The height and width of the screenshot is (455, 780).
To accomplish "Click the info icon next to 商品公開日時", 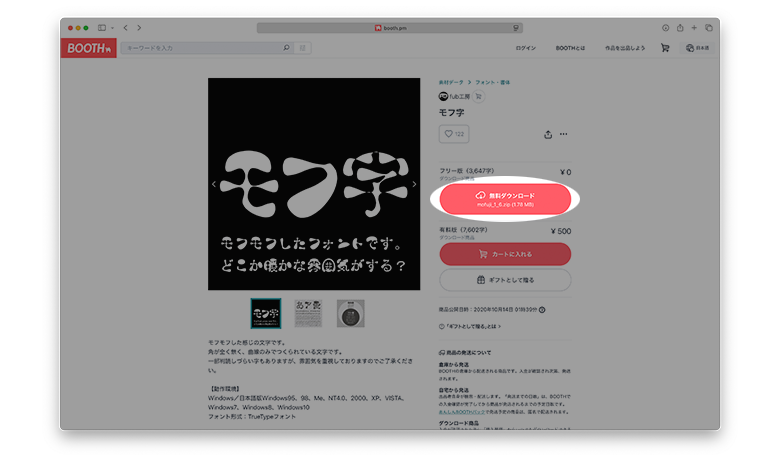I will [542, 310].
